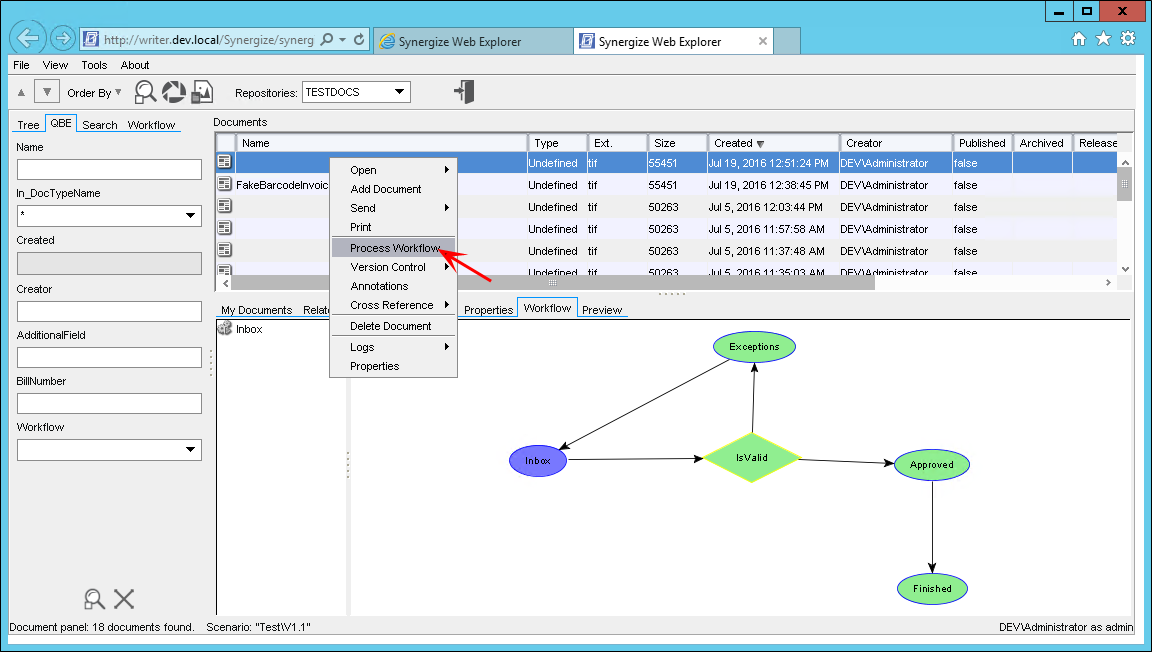Click the documents list scroll-down arrow
This screenshot has height=652, width=1152.
click(x=1125, y=269)
